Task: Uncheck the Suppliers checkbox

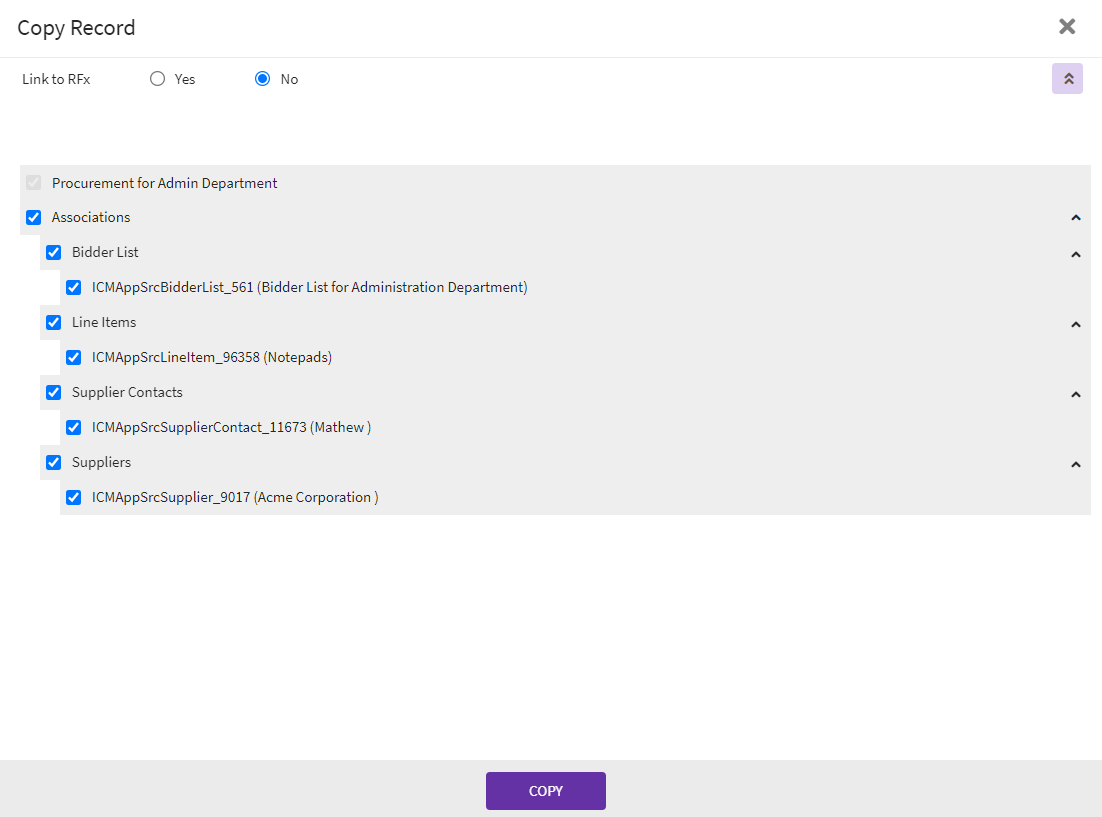Action: (x=54, y=463)
